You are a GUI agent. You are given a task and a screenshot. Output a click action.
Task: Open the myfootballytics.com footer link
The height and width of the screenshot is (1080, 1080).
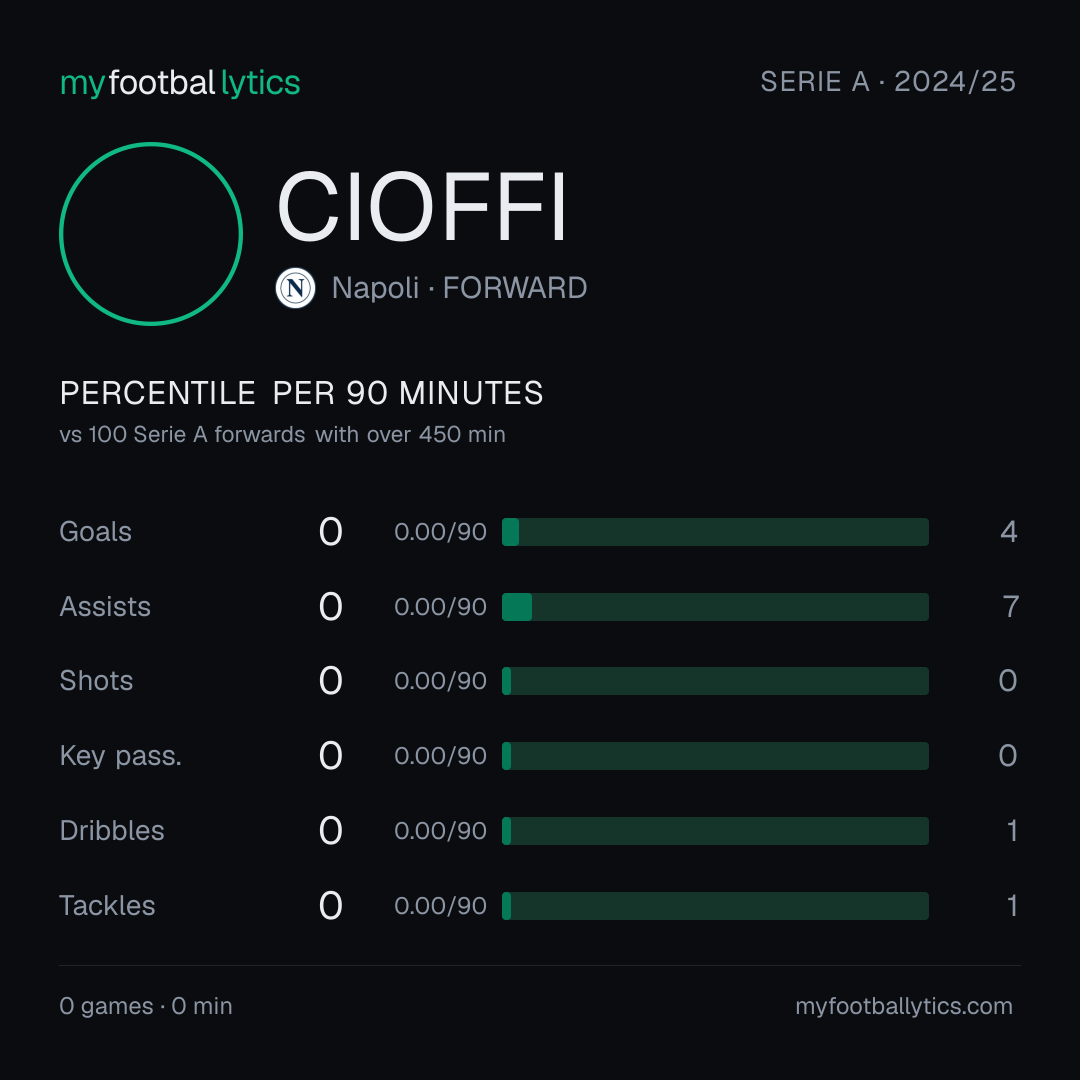click(904, 1006)
